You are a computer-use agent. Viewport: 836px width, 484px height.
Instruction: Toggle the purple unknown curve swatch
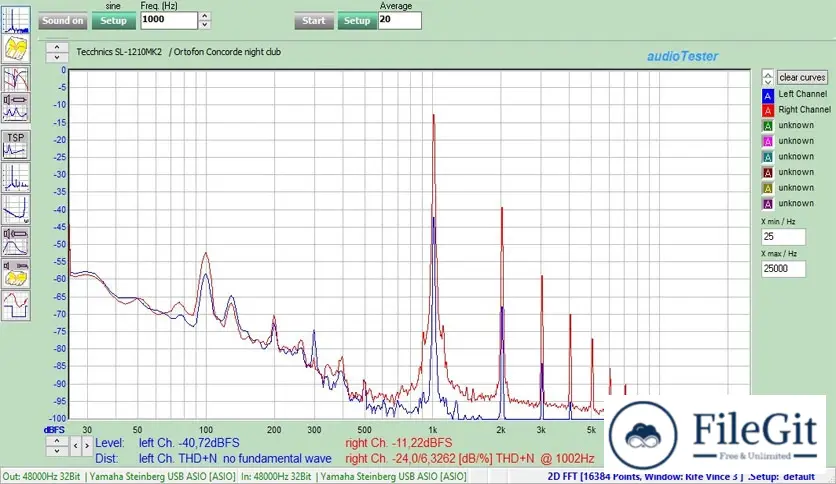tap(768, 204)
